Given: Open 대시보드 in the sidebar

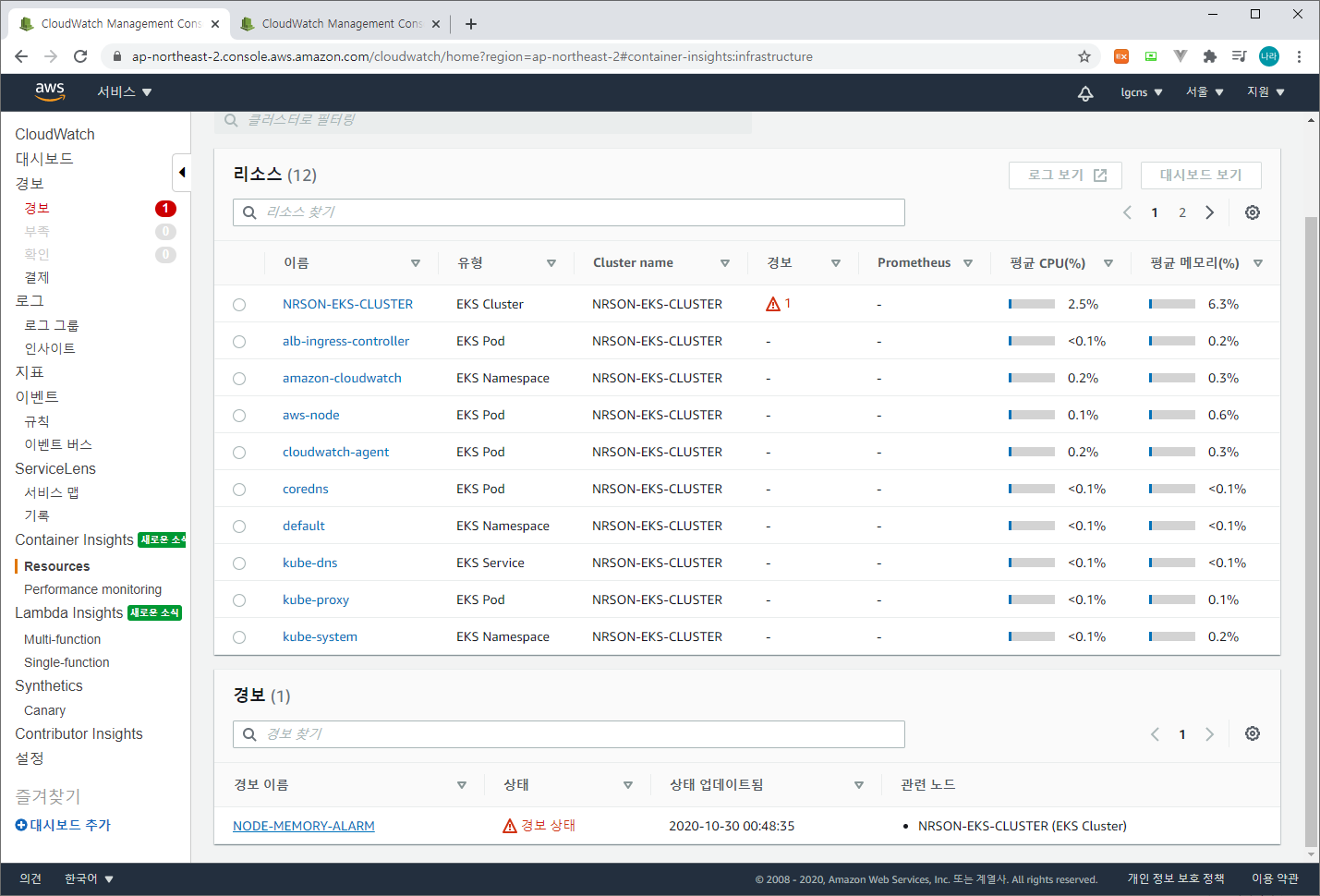Looking at the screenshot, I should pos(44,159).
